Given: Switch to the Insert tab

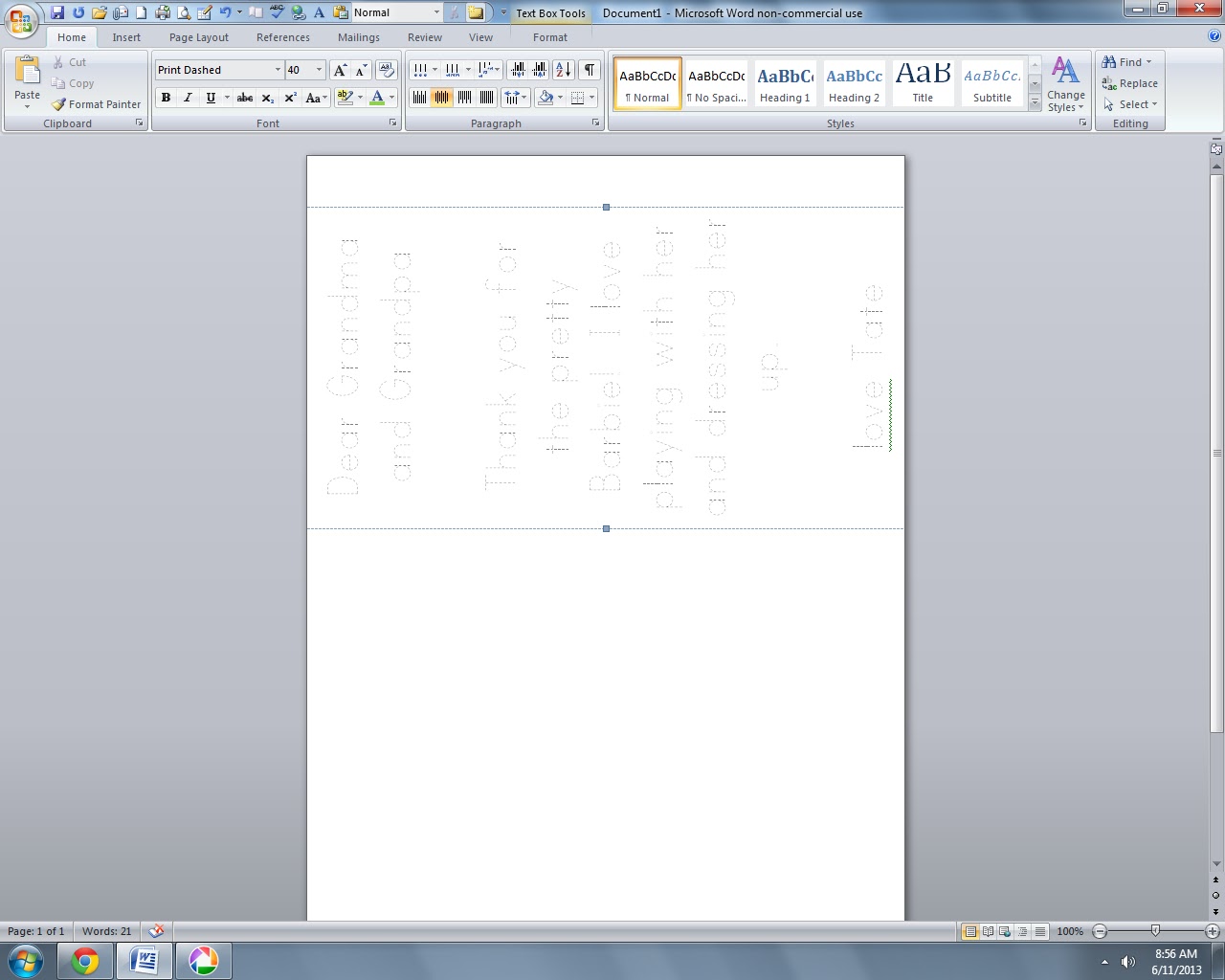Looking at the screenshot, I should pos(126,37).
